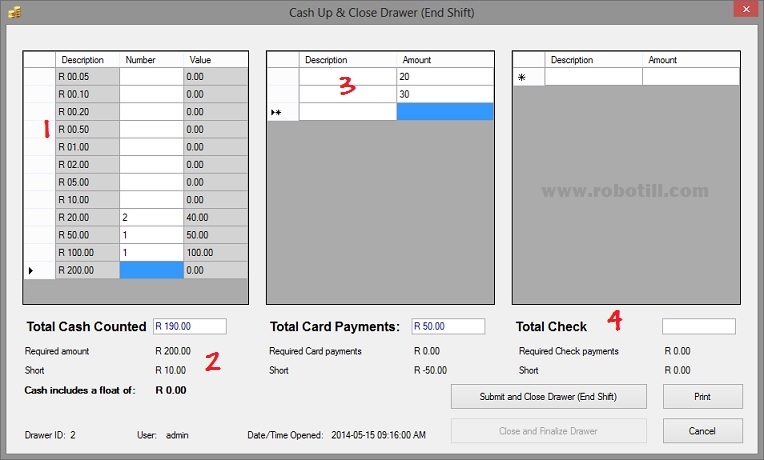Select the Number cell for R 100.00
Image resolution: width=764 pixels, height=460 pixels.
pyautogui.click(x=151, y=252)
